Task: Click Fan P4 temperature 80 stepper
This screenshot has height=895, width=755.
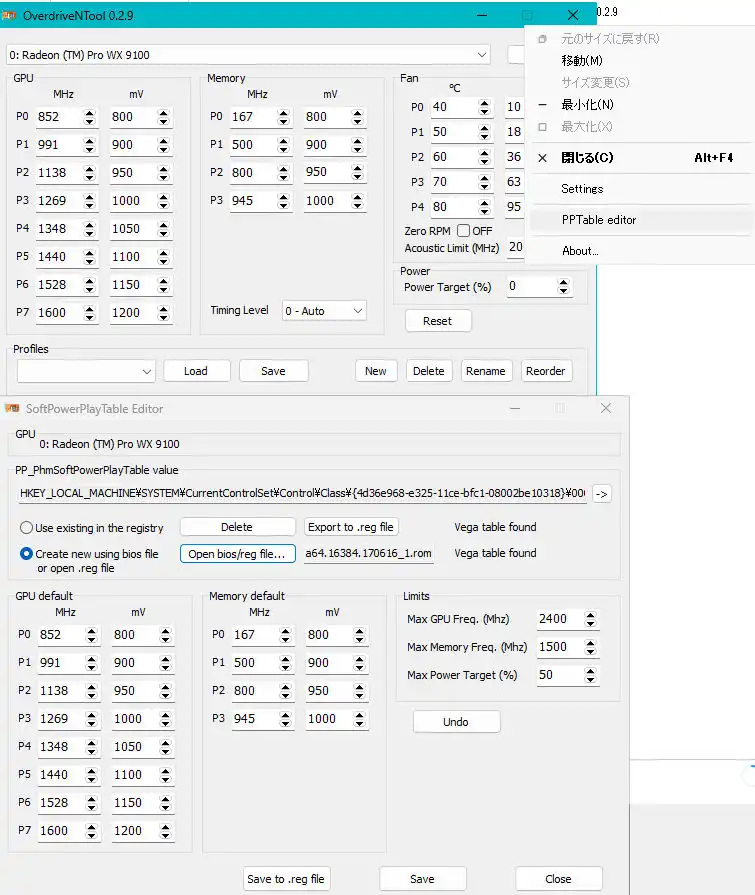Action: pos(485,207)
